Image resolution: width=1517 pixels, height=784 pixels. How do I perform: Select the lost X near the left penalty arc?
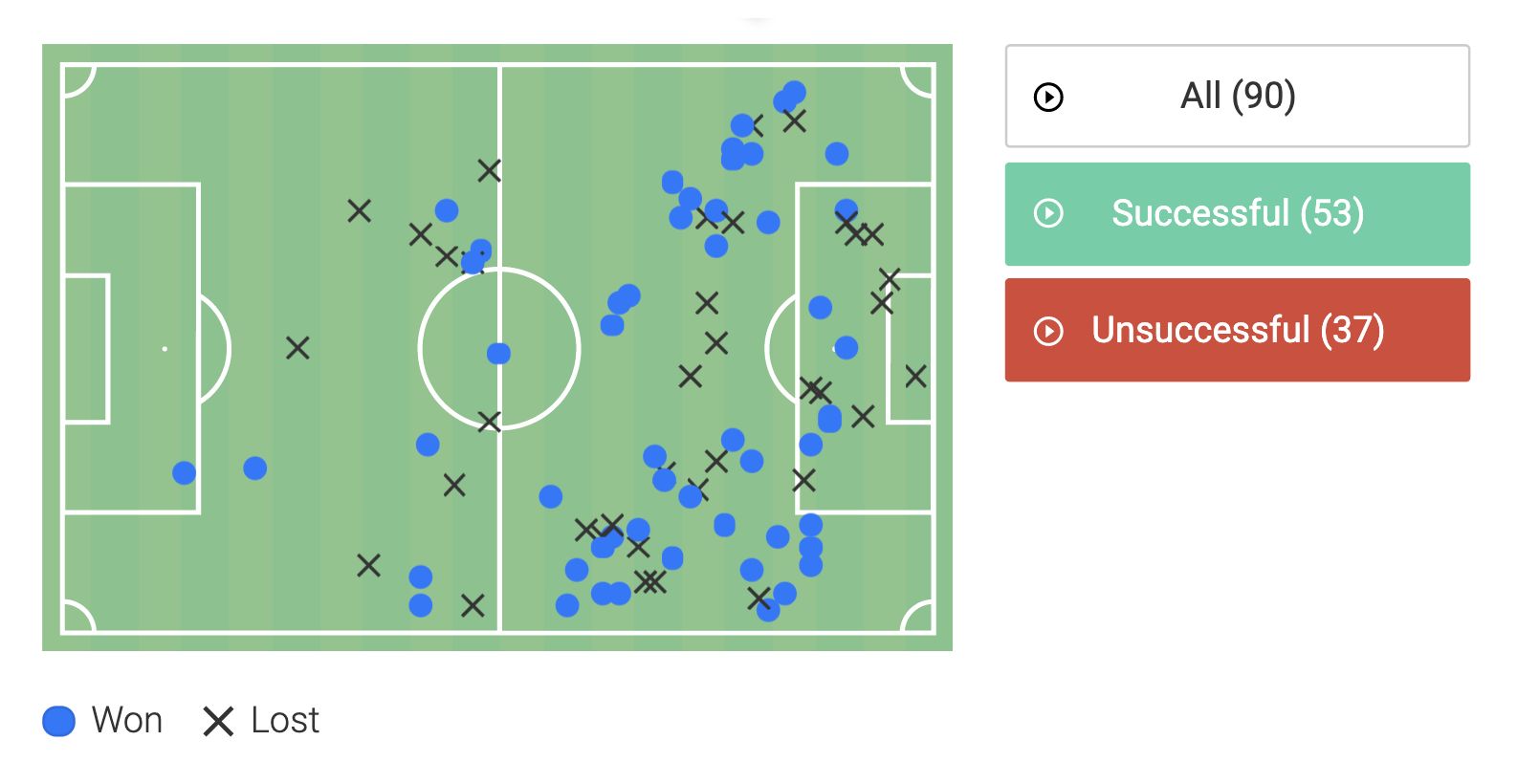[x=297, y=348]
